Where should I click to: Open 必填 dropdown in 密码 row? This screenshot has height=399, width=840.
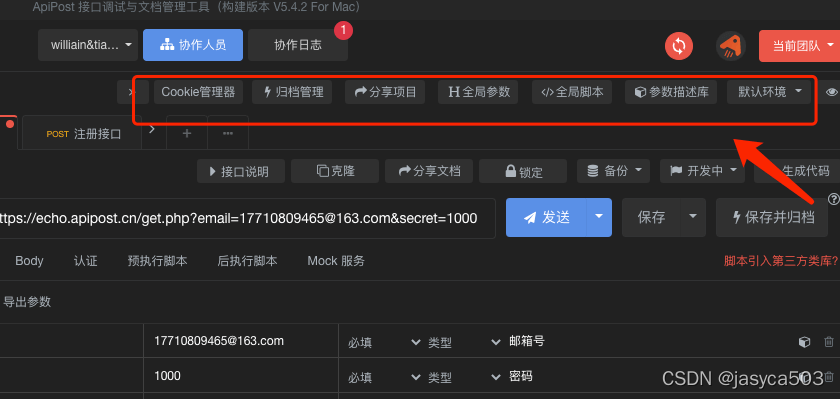pyautogui.click(x=384, y=378)
